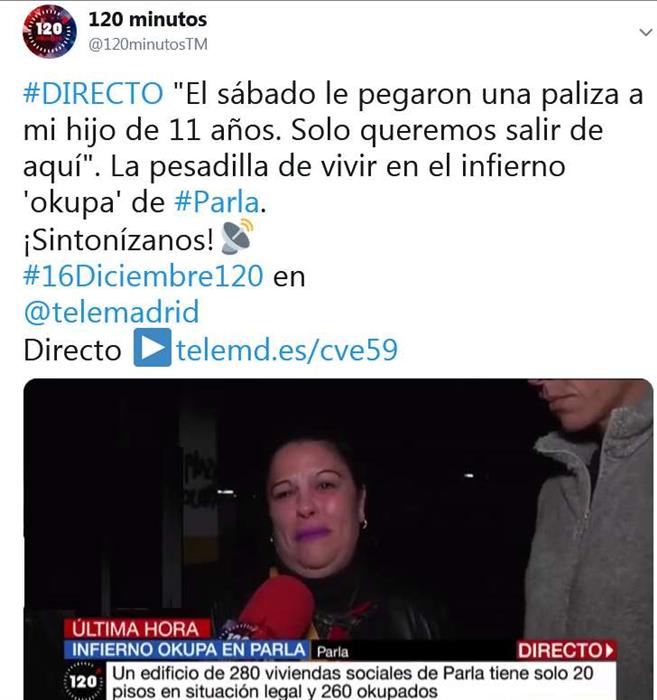Open the @120minutosTM handle
657x700 pixels.
coord(148,44)
